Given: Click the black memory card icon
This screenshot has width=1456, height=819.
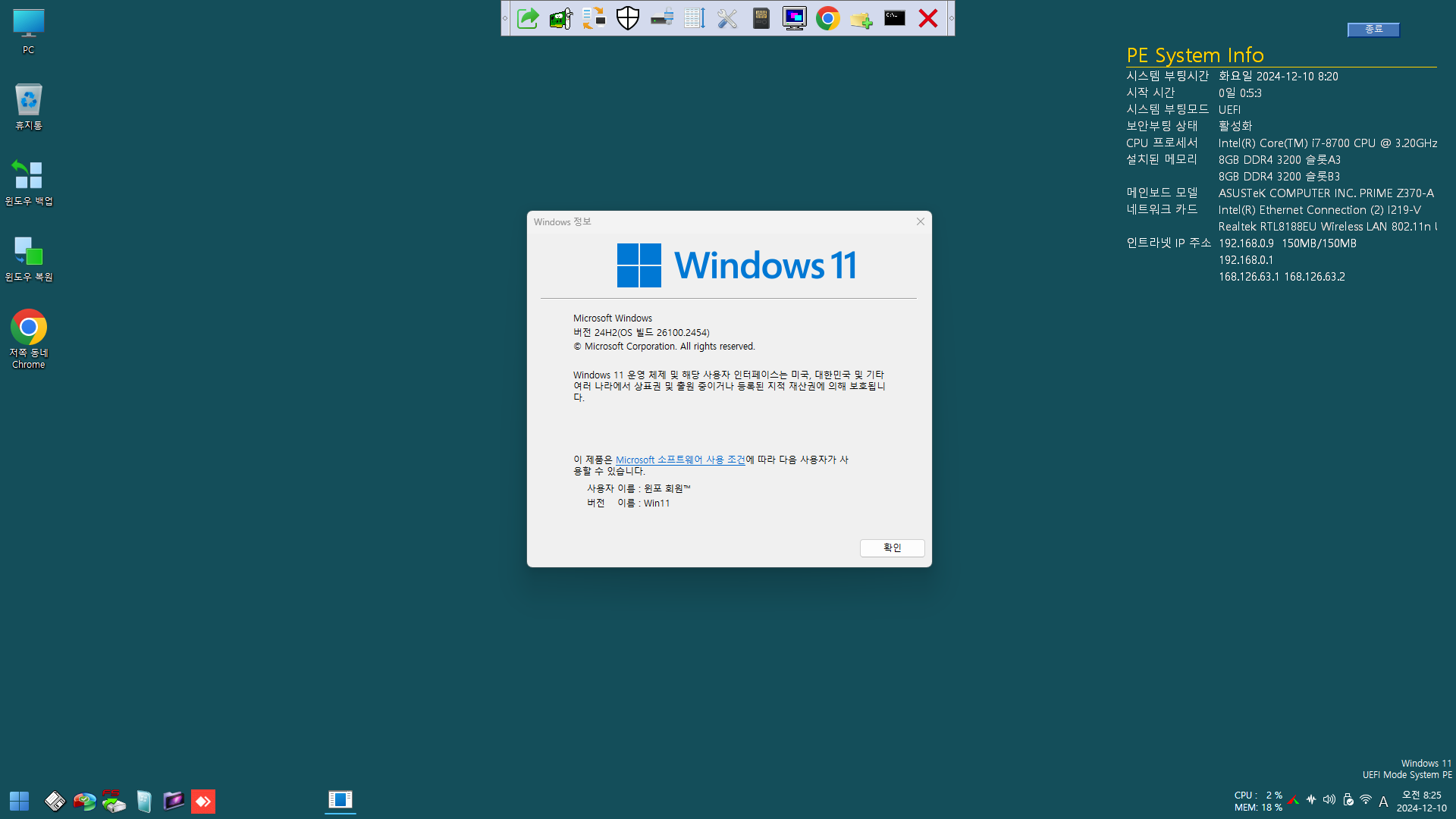Looking at the screenshot, I should (761, 18).
